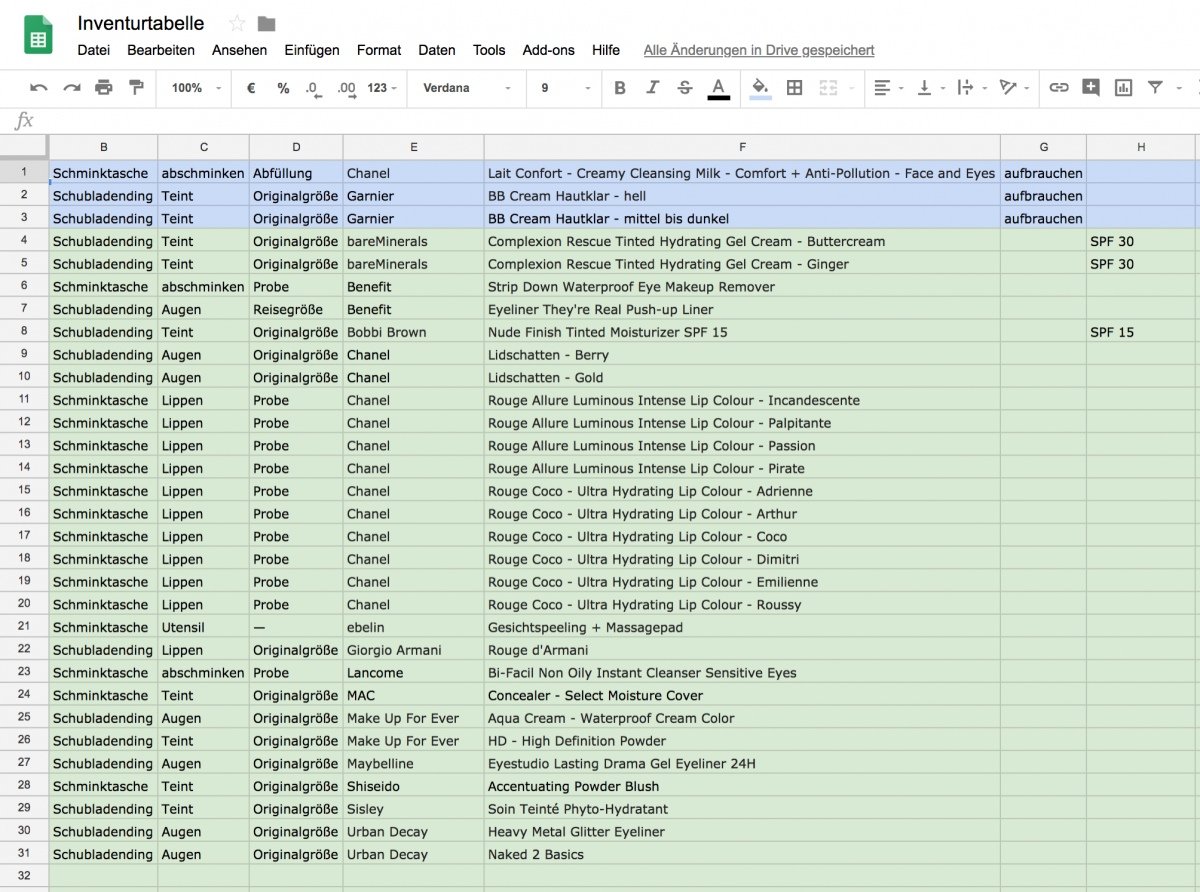Click the 'Giorgio Armani' cell
Screen dimensions: 1200x892
coord(413,650)
